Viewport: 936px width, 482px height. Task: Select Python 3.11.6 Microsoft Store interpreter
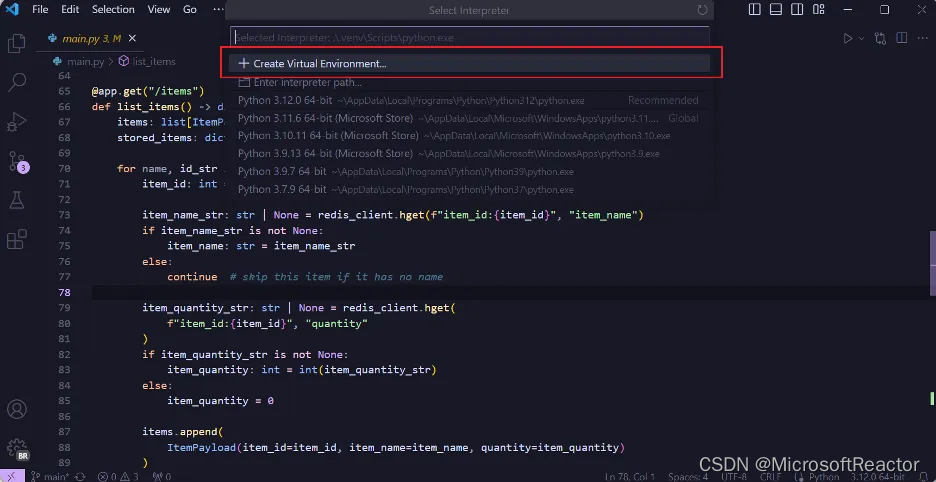click(x=470, y=118)
